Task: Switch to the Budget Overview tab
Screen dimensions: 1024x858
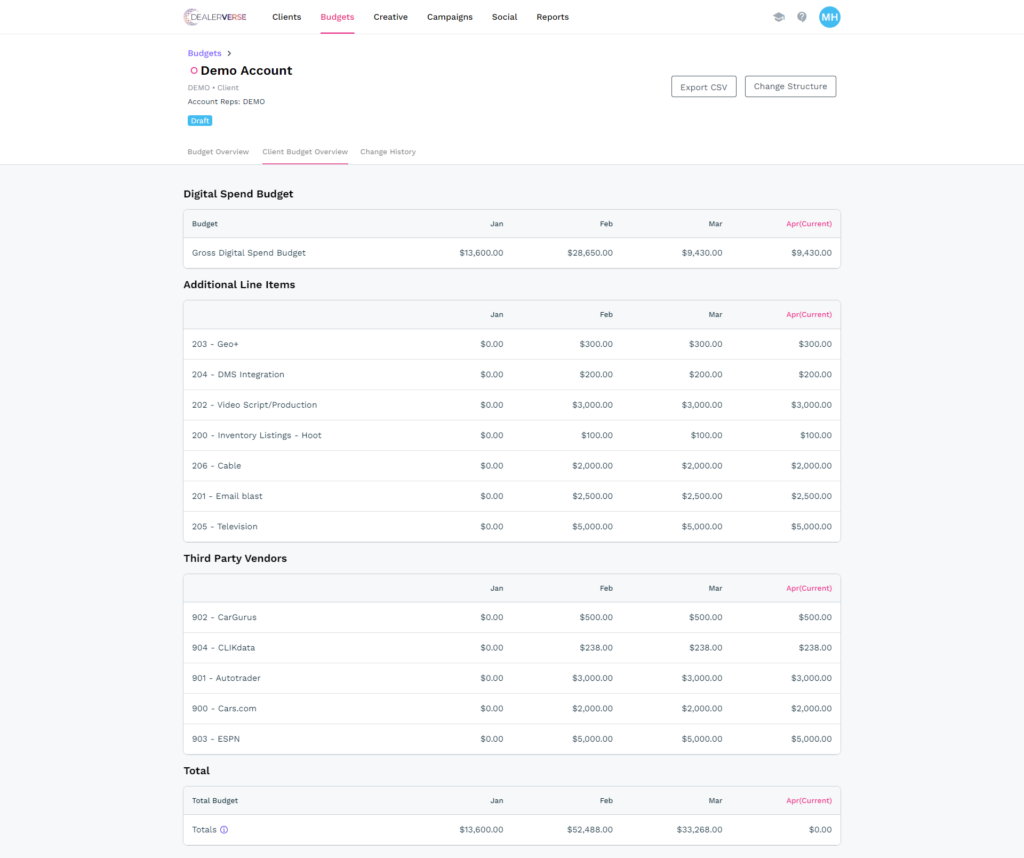Action: (x=218, y=152)
